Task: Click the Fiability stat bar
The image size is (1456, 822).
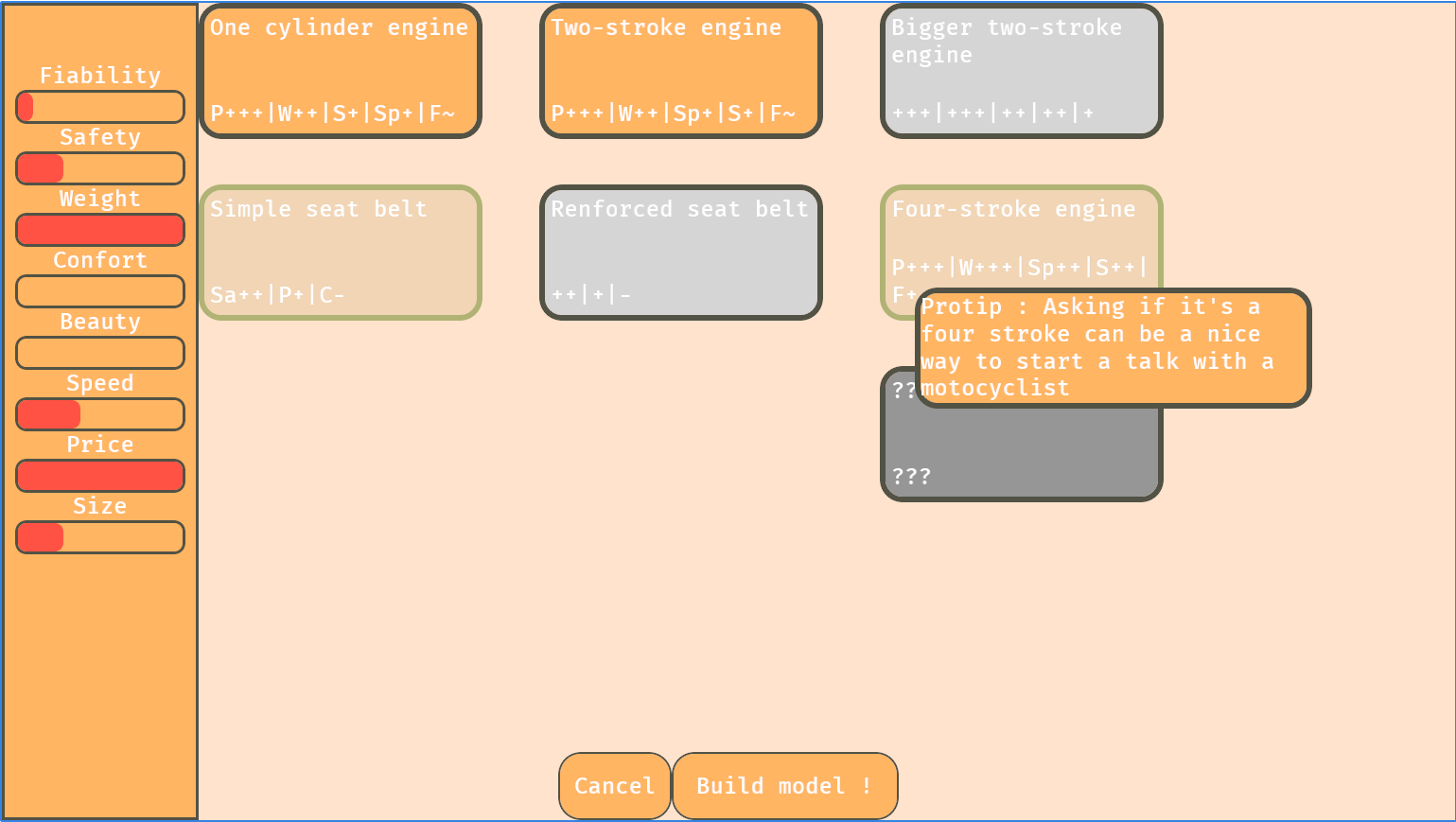Action: (100, 107)
